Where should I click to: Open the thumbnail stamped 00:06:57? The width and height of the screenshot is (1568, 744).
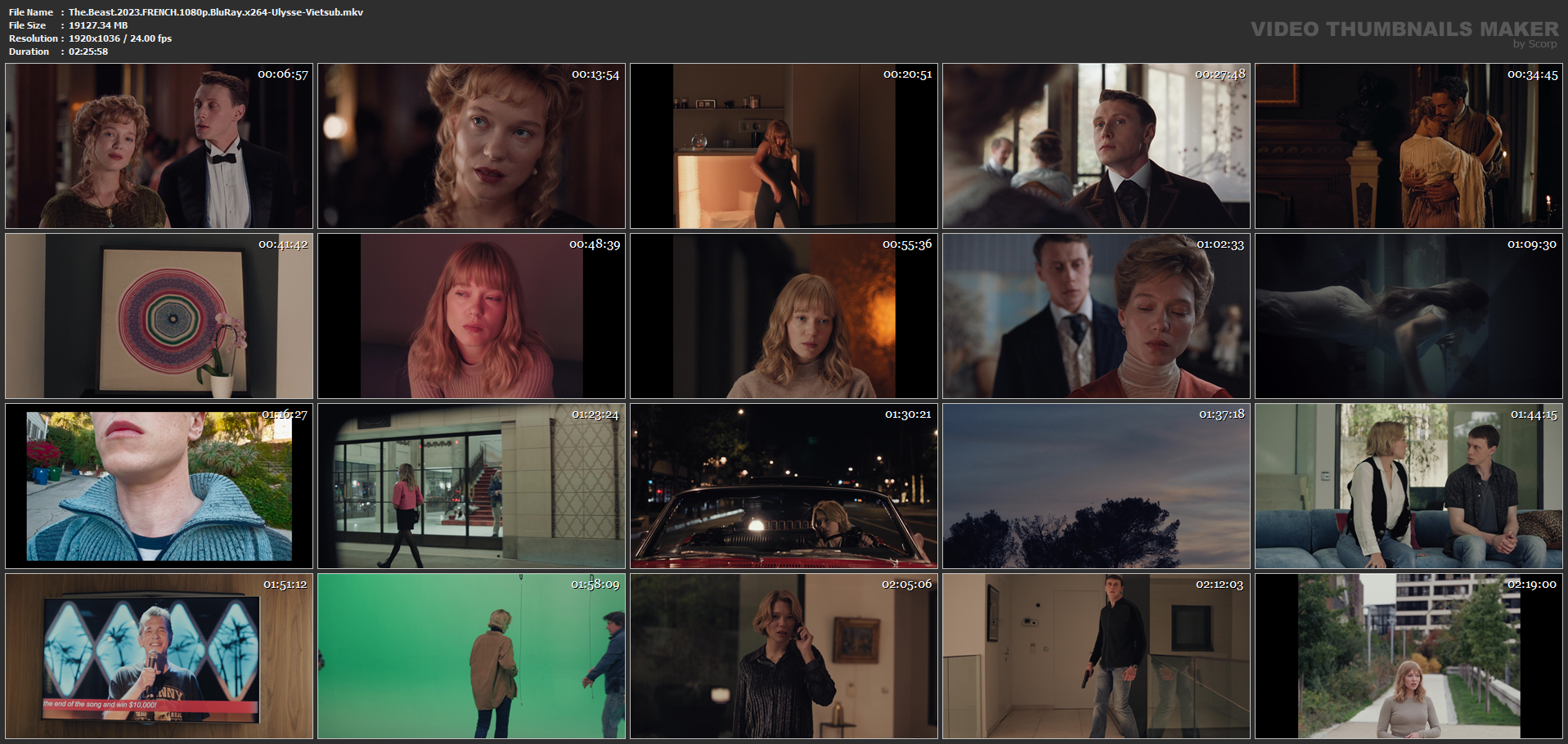tap(159, 146)
